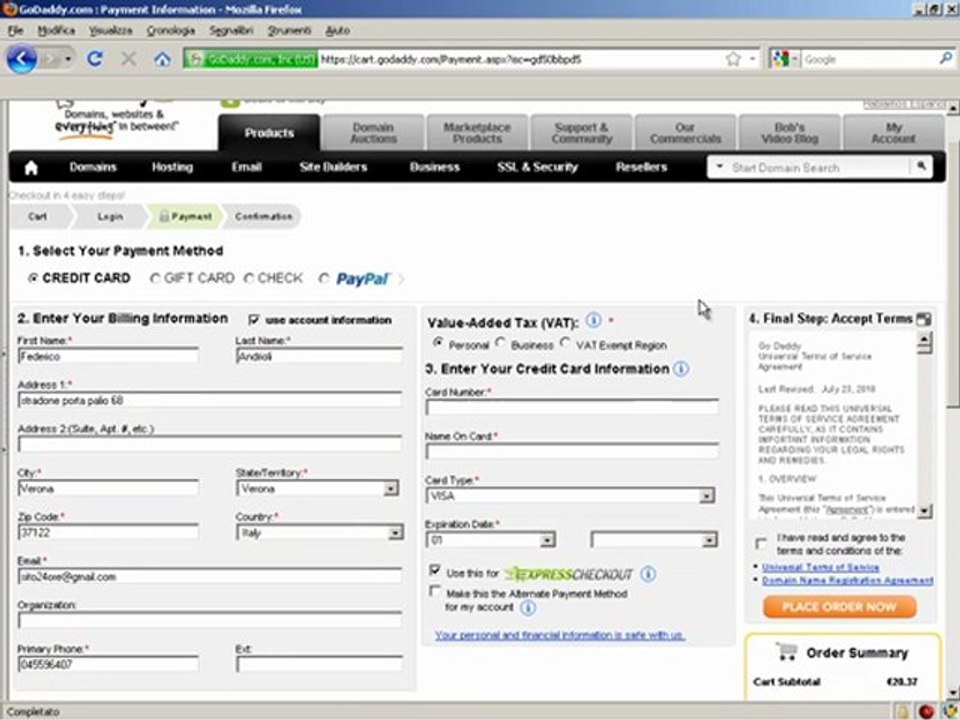Select the CHECK payment method
This screenshot has height=720, width=960.
249,278
